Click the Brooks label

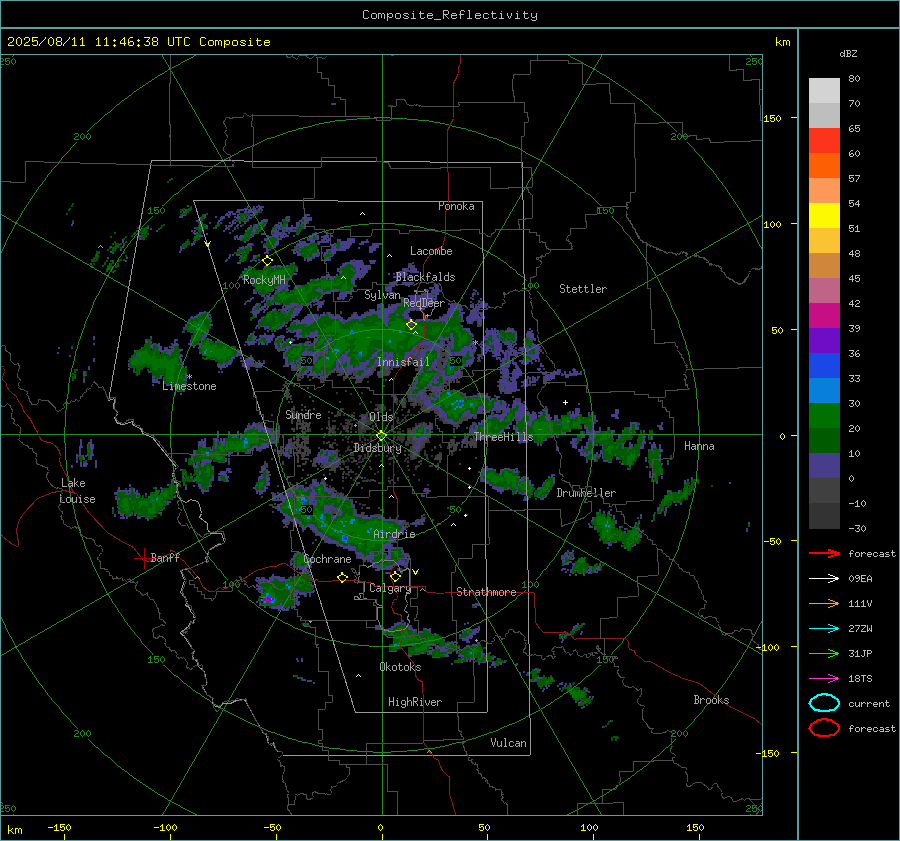(711, 700)
